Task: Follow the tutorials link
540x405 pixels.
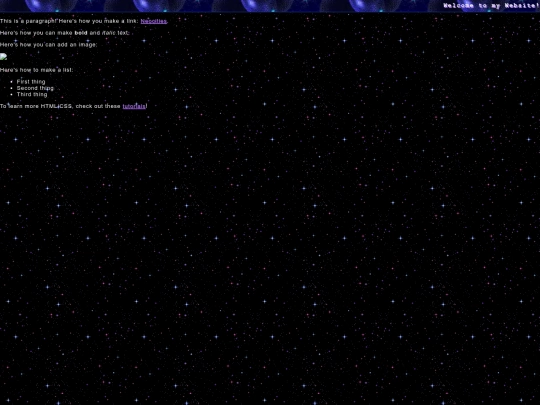Action: 134,106
